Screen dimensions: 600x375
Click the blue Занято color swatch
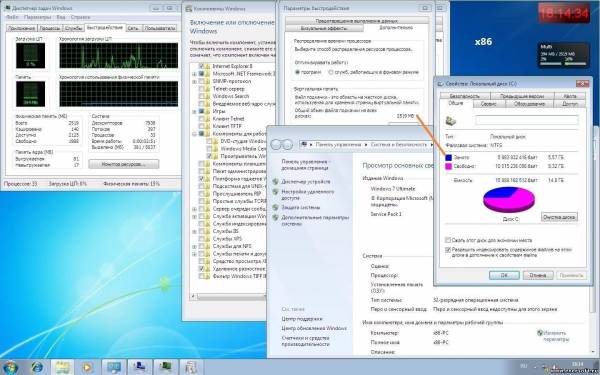(448, 158)
